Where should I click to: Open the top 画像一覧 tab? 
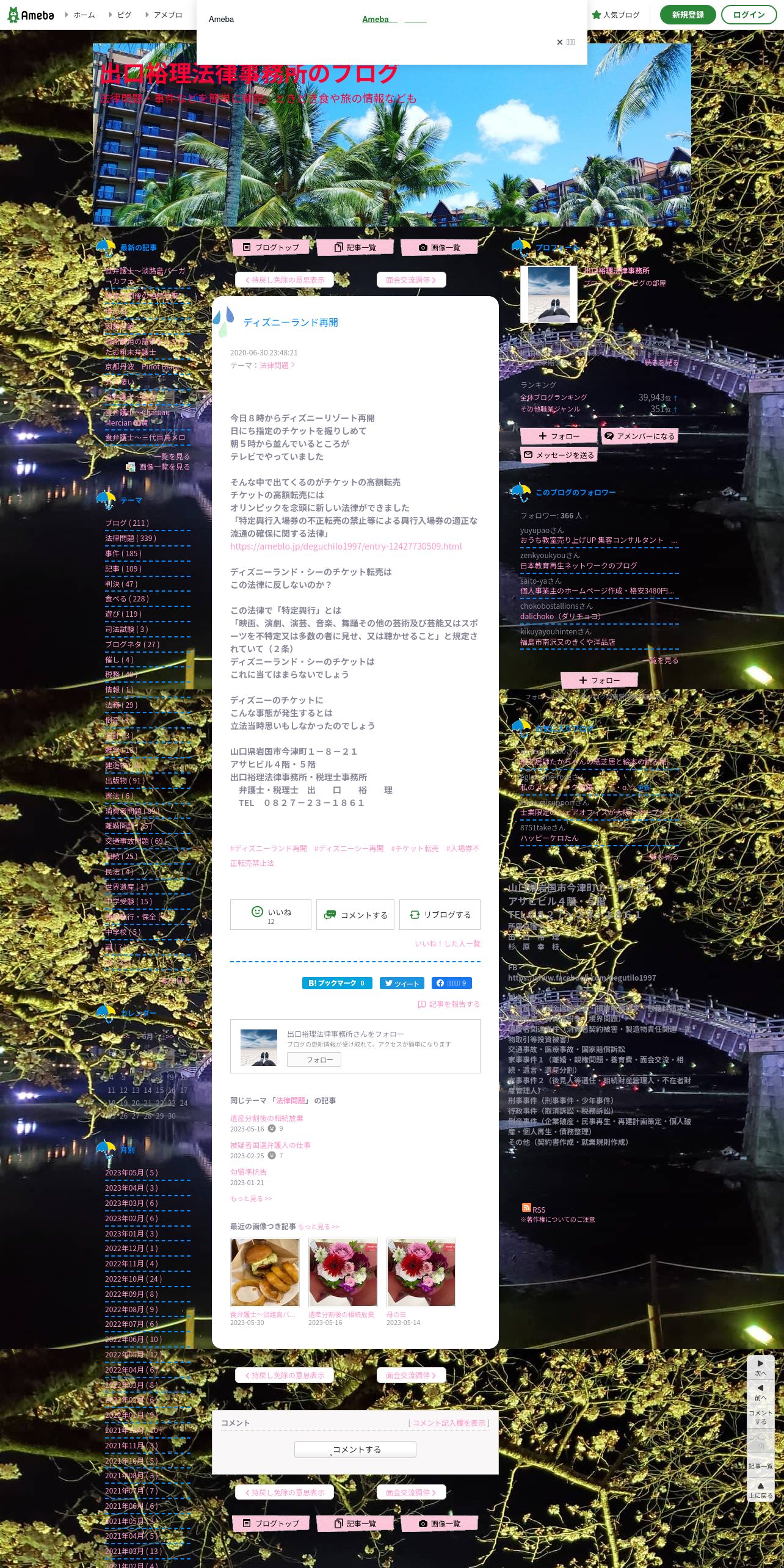tap(439, 247)
